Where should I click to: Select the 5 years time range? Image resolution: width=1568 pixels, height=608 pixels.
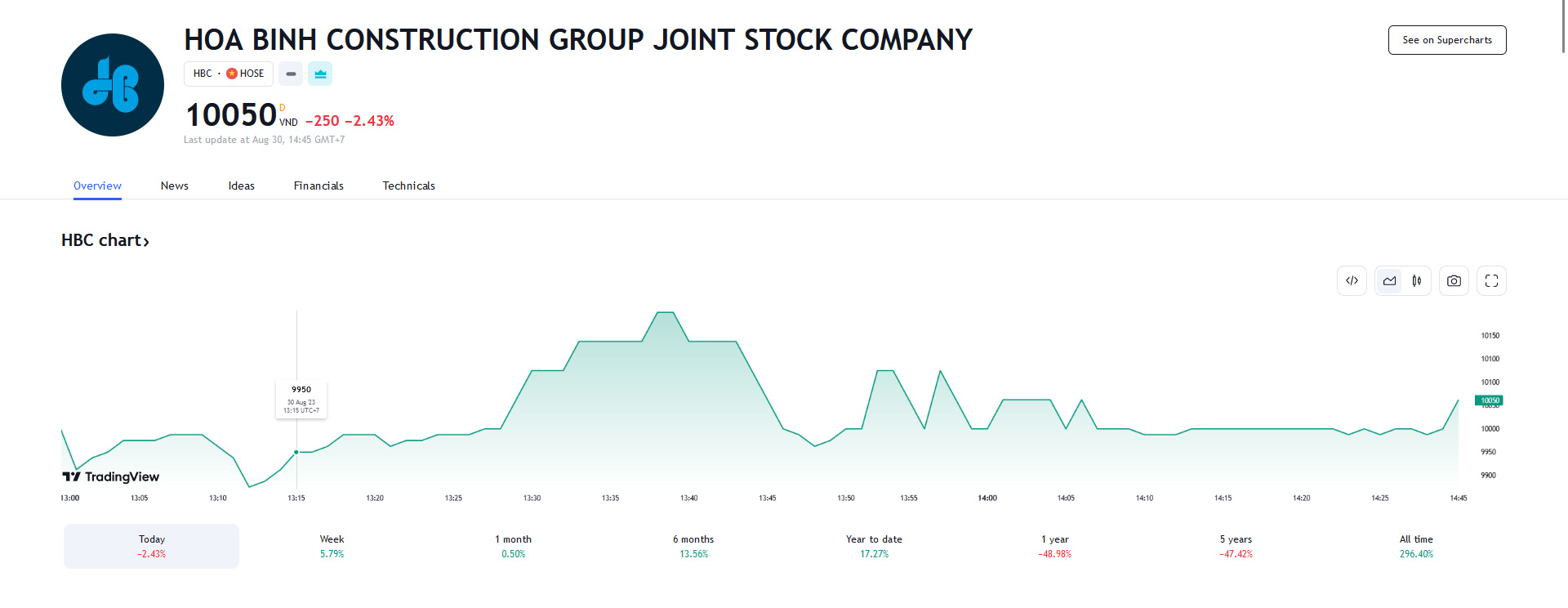[x=1236, y=546]
